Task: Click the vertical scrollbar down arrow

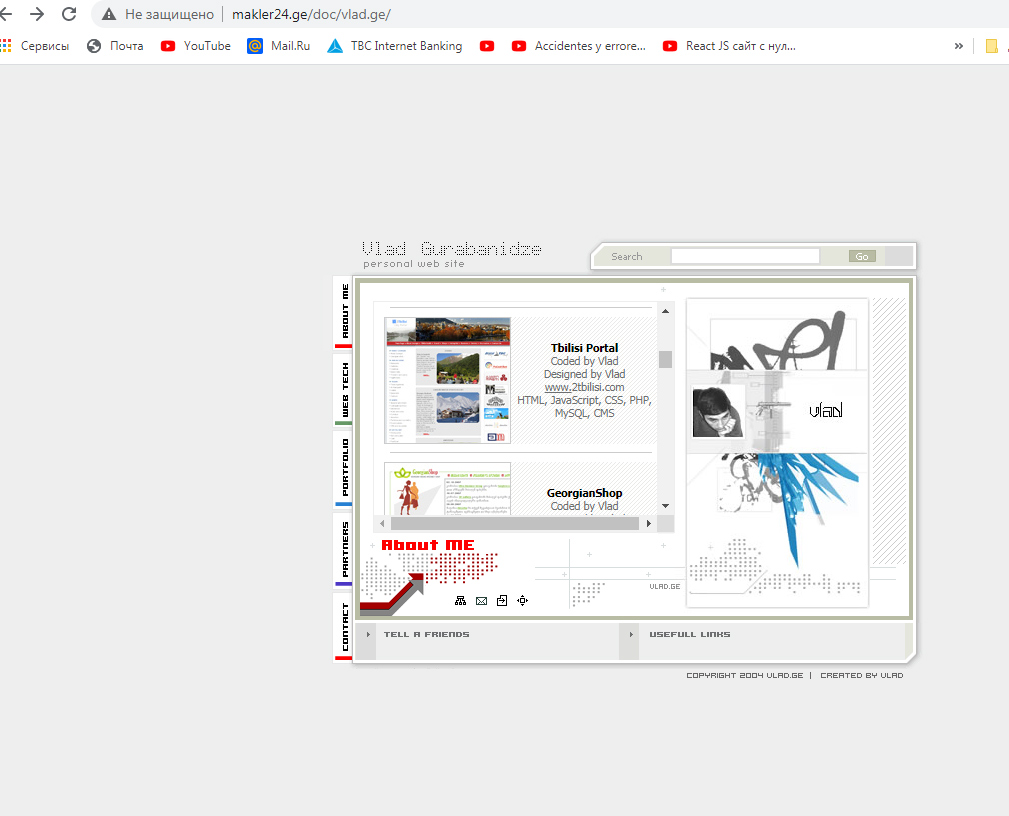Action: tap(665, 507)
